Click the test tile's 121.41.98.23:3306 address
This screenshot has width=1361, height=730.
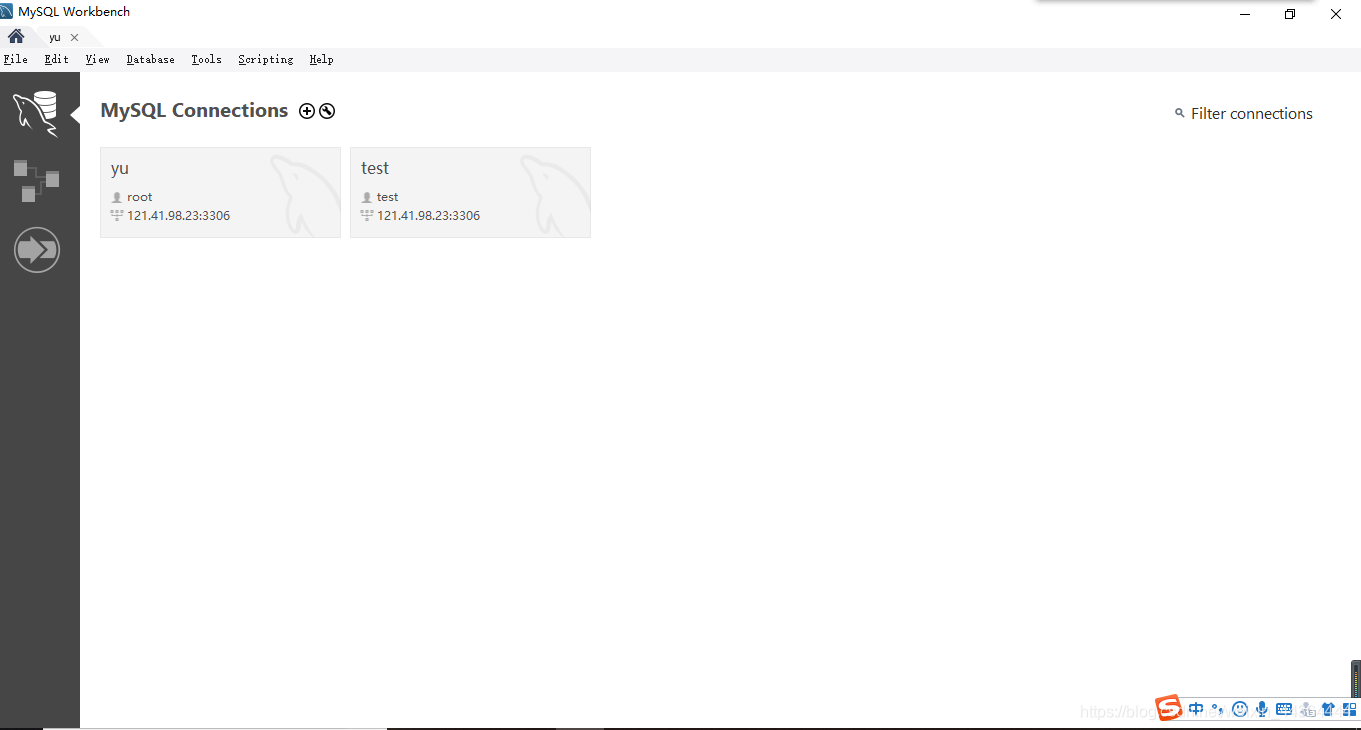pyautogui.click(x=428, y=216)
